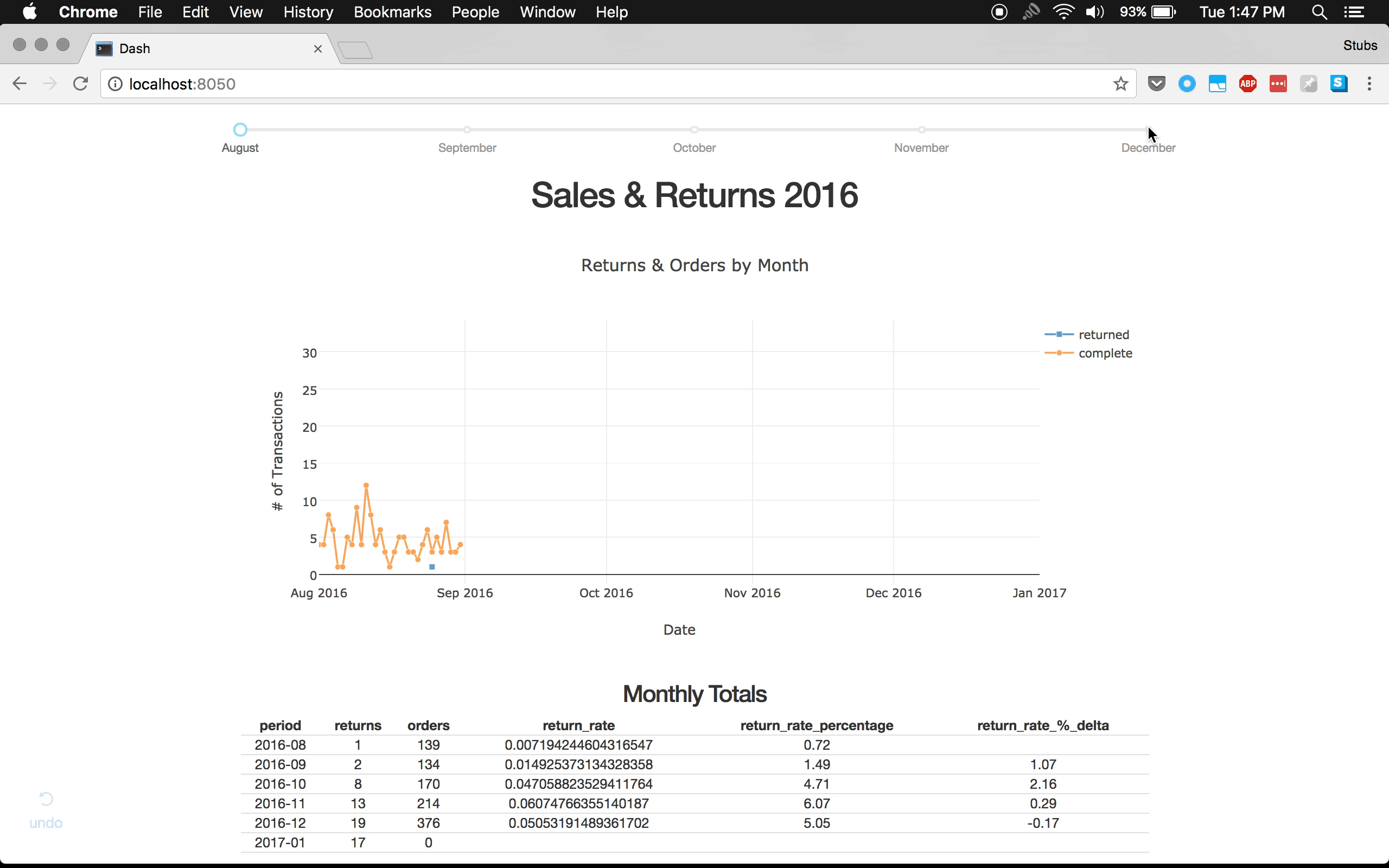The image size is (1389, 868).
Task: Set the month slider to September
Action: coord(467,130)
